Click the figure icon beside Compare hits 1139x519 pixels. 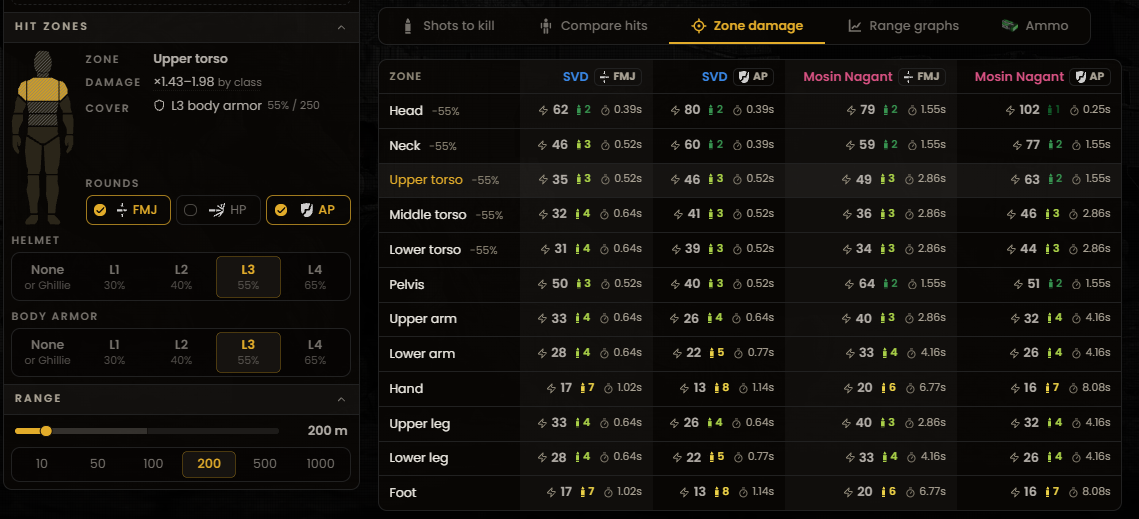click(546, 26)
